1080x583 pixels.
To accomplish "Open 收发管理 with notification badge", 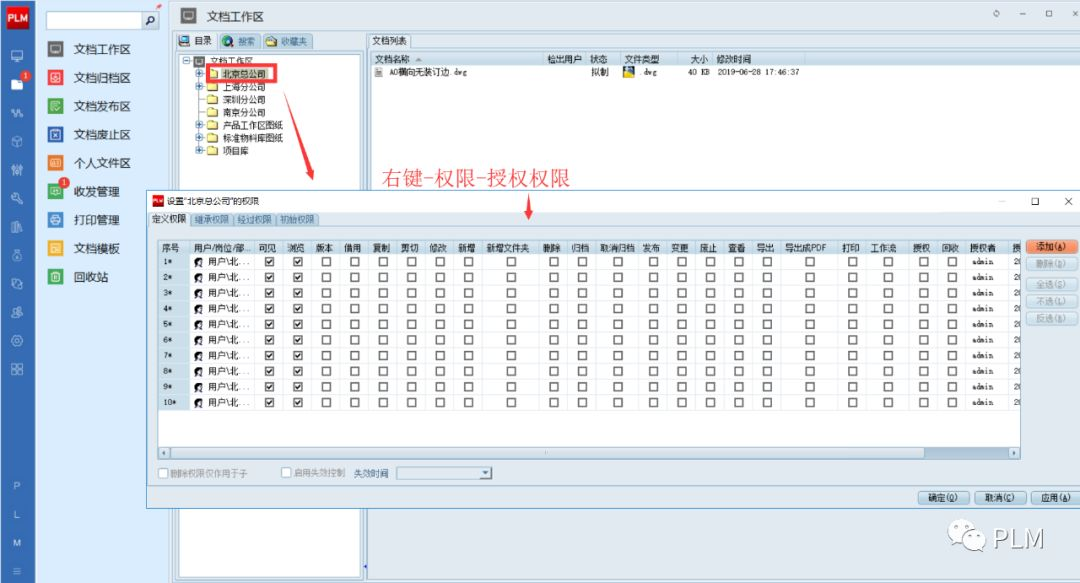I will point(96,192).
